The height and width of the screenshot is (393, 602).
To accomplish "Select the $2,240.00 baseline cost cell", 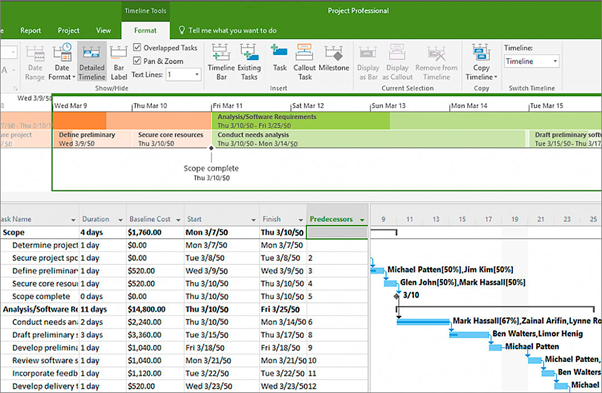I will click(x=155, y=322).
